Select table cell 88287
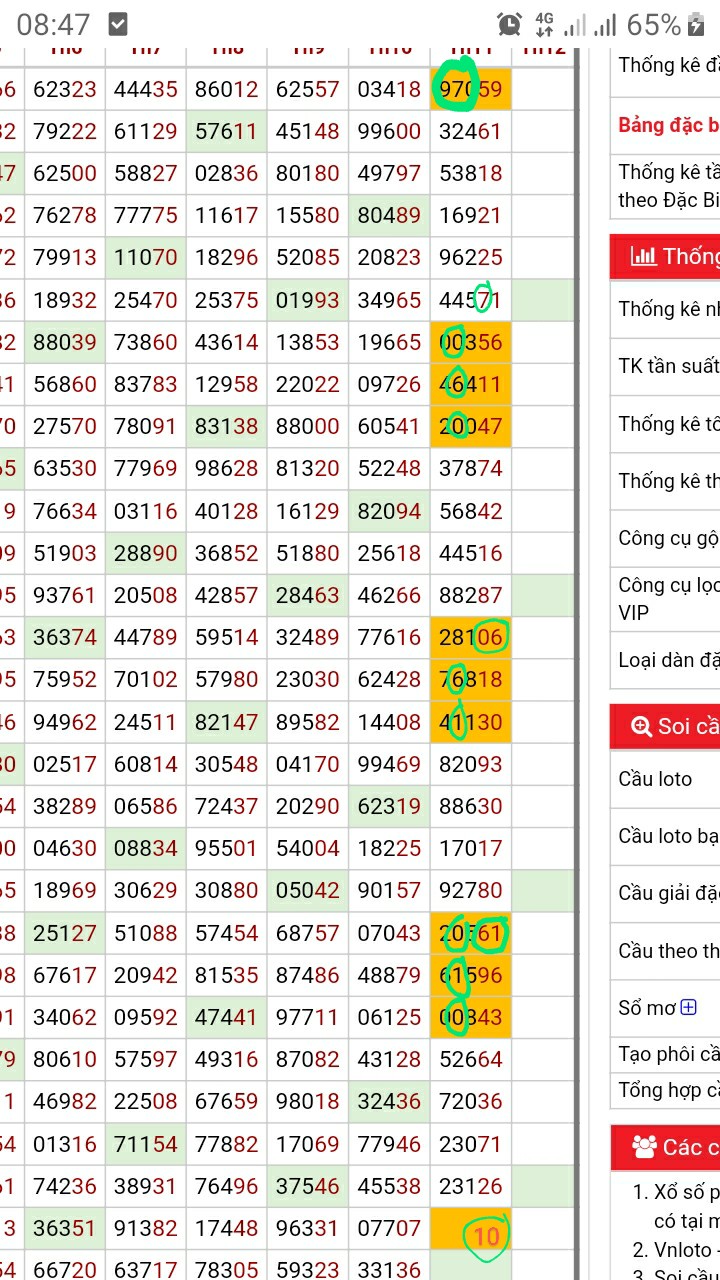The image size is (720, 1280). click(471, 595)
